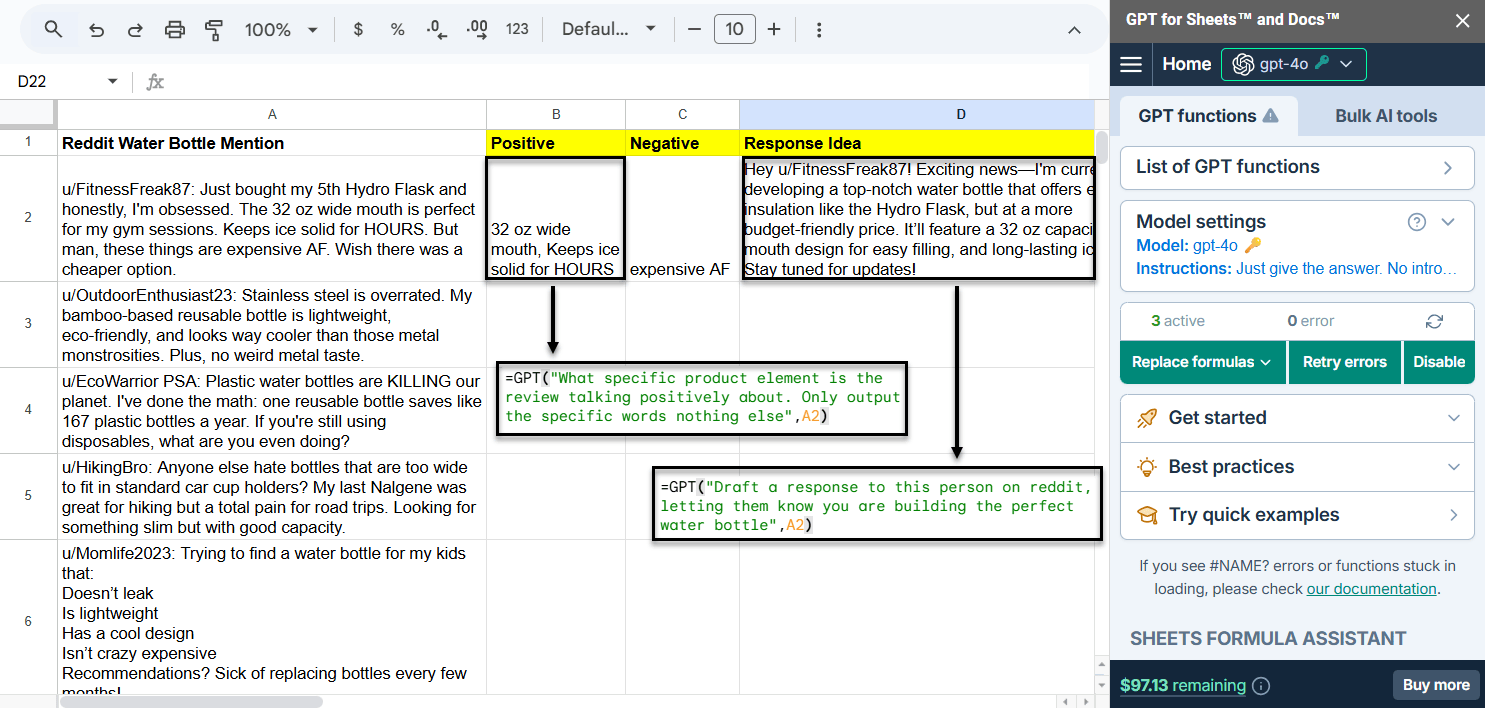This screenshot has height=708, width=1485.
Task: Click the '0 error' count
Action: [1311, 321]
